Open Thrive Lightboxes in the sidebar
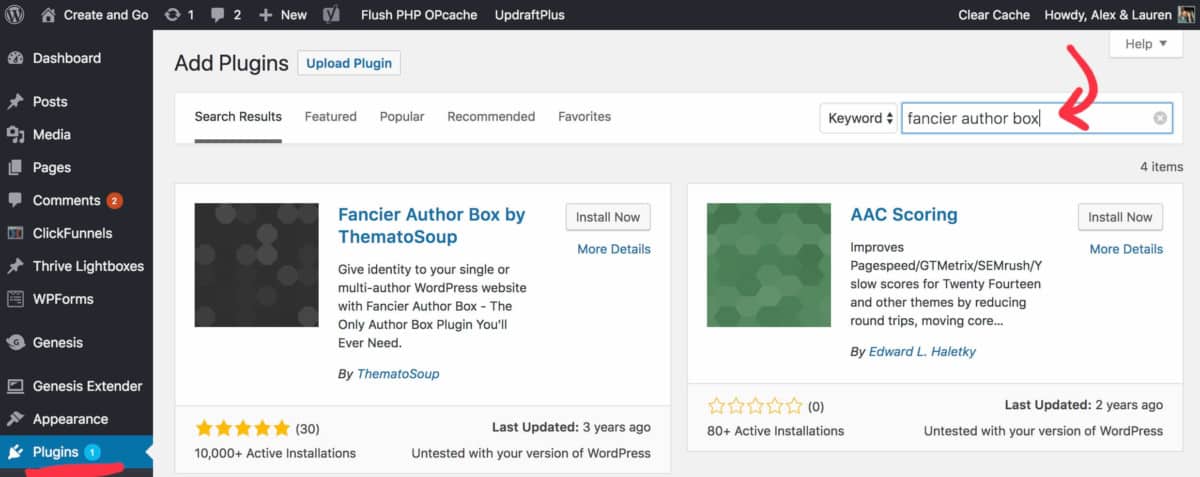Viewport: 1200px width, 477px height. pos(88,266)
